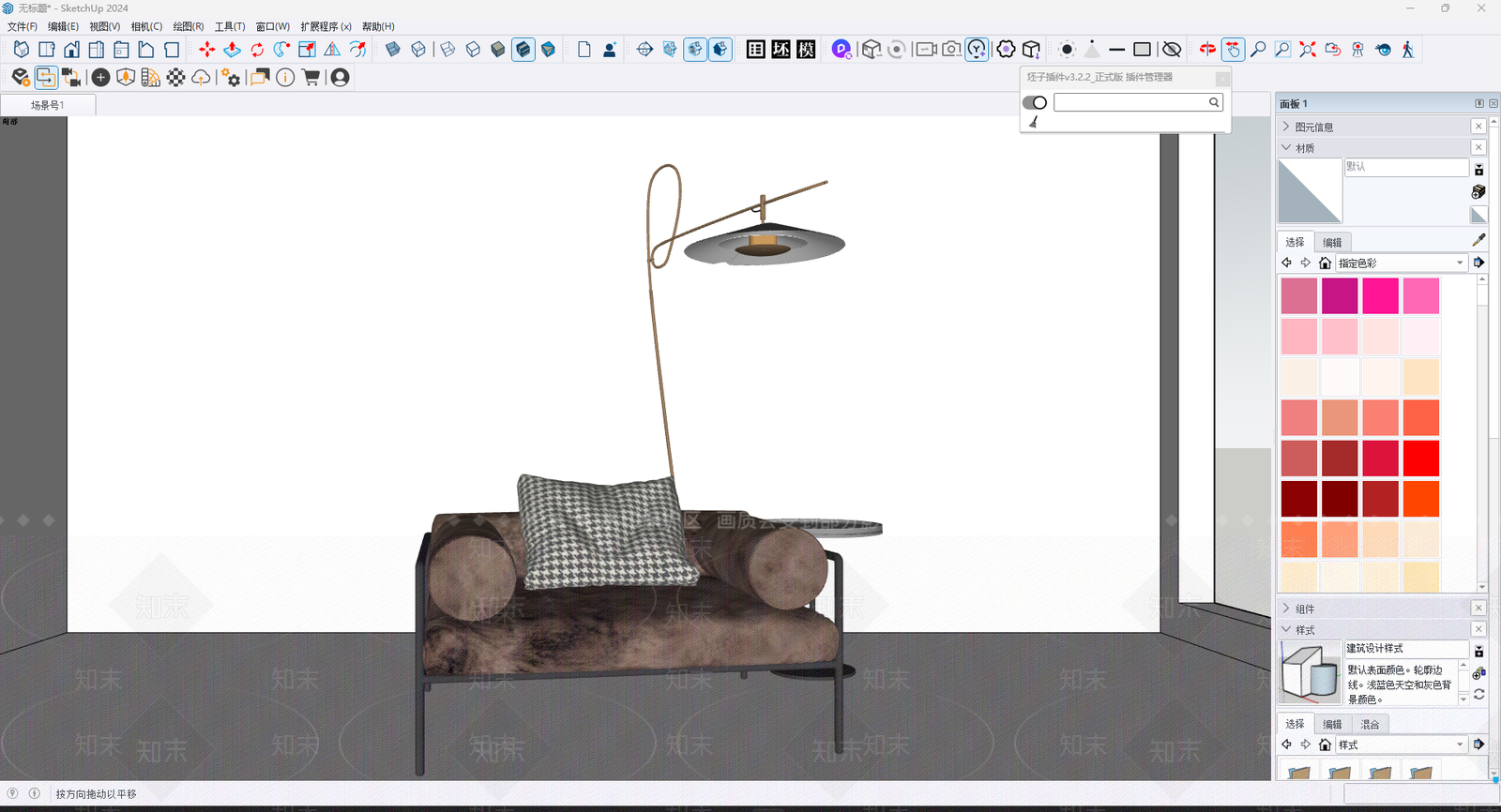Toggle Wireframe face style icon

(x=447, y=50)
